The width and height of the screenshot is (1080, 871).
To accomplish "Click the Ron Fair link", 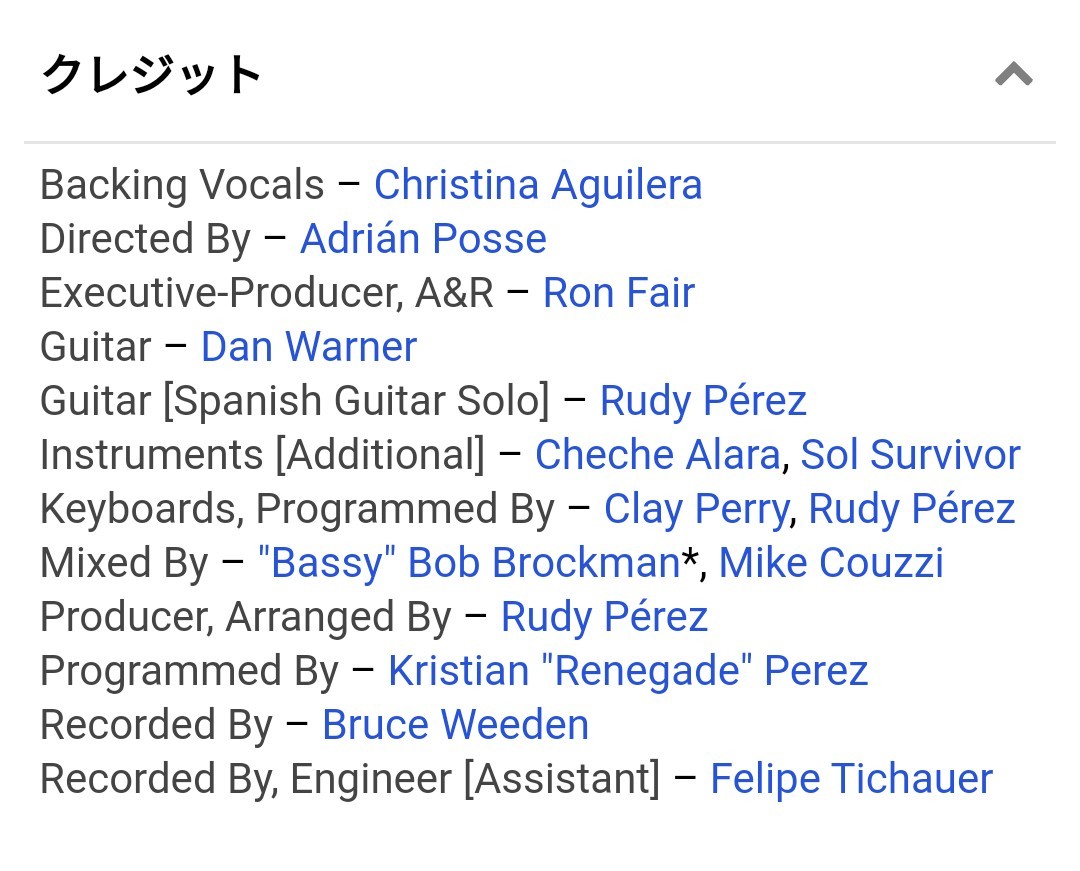I will tap(619, 293).
